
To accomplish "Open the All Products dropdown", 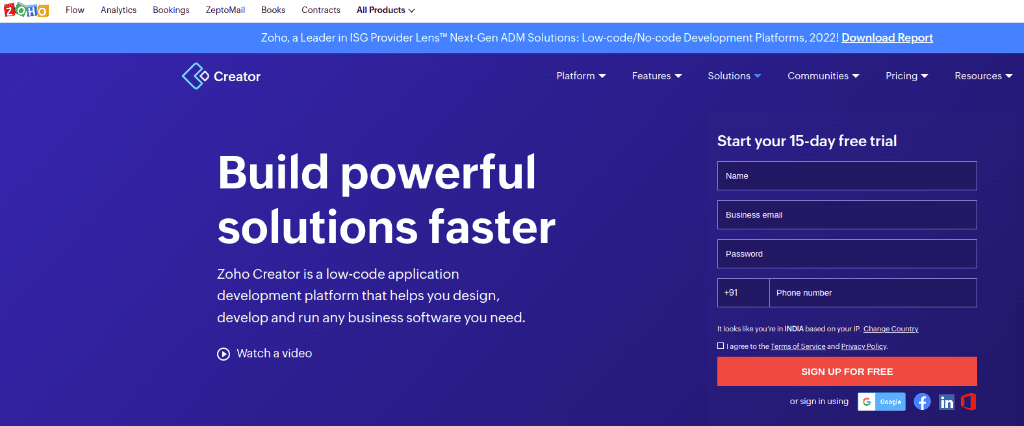I will pyautogui.click(x=385, y=10).
